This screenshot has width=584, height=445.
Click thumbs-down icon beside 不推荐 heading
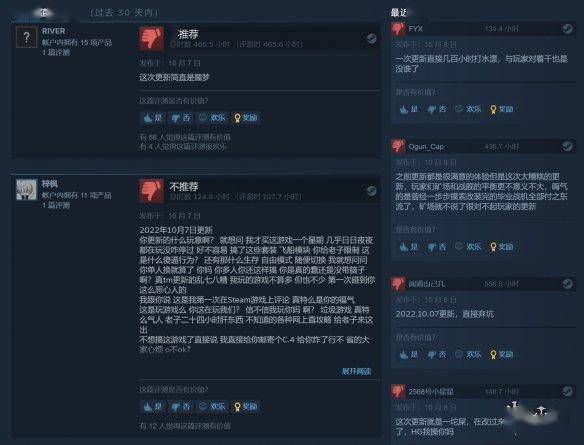click(x=151, y=191)
